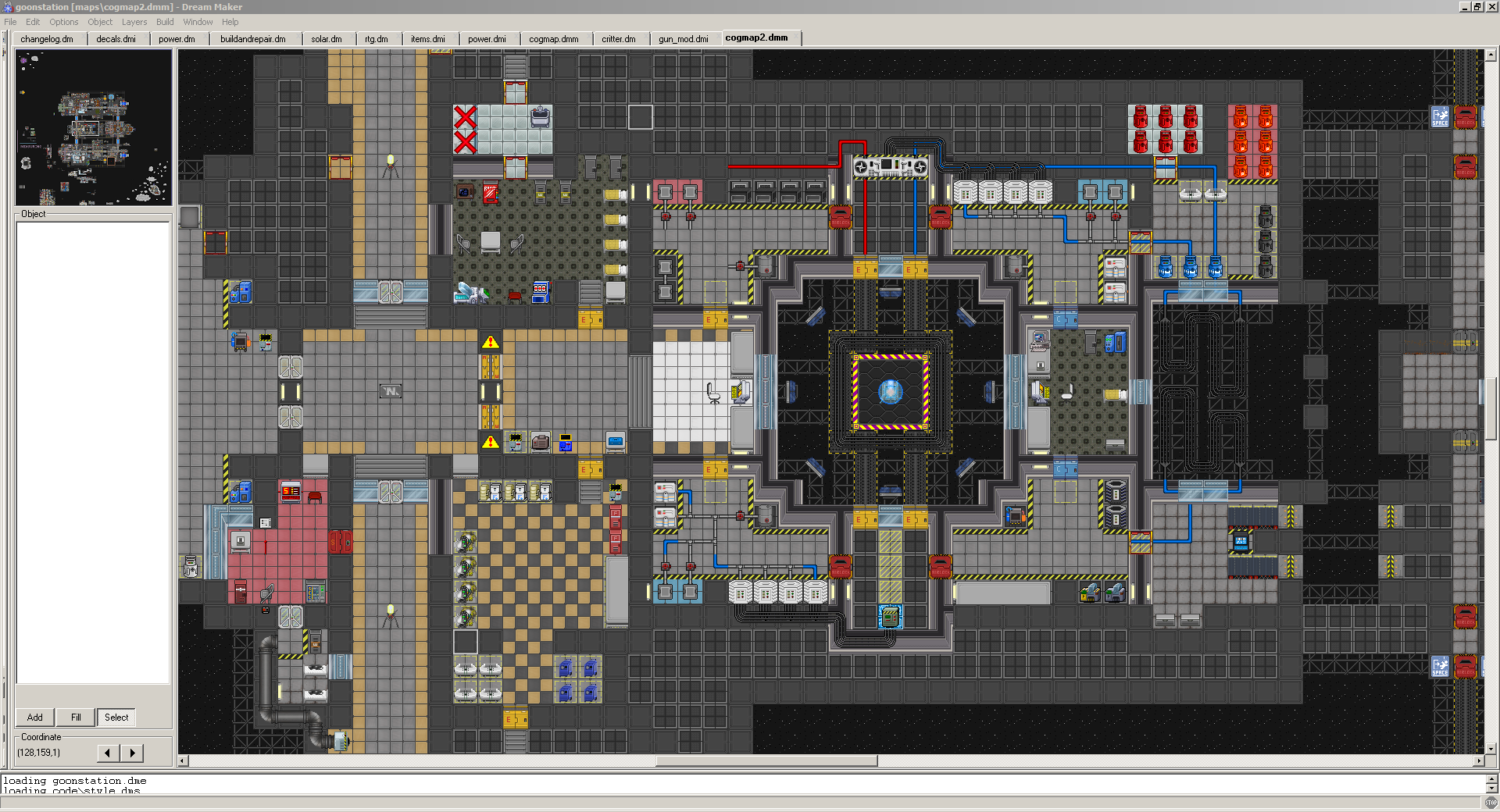This screenshot has height=812, width=1500.
Task: Click the white-framed highlighted tile on map
Action: [x=641, y=117]
